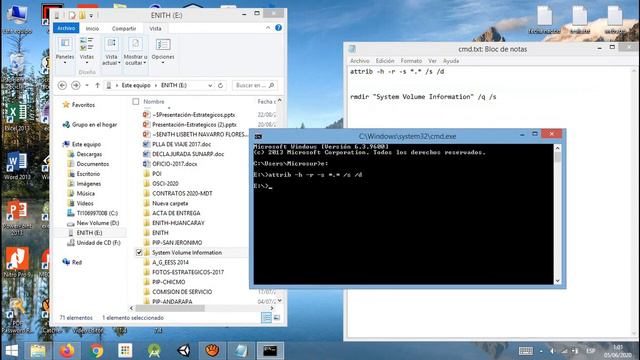
Task: Open Android Studio from the taskbar
Action: click(x=154, y=351)
